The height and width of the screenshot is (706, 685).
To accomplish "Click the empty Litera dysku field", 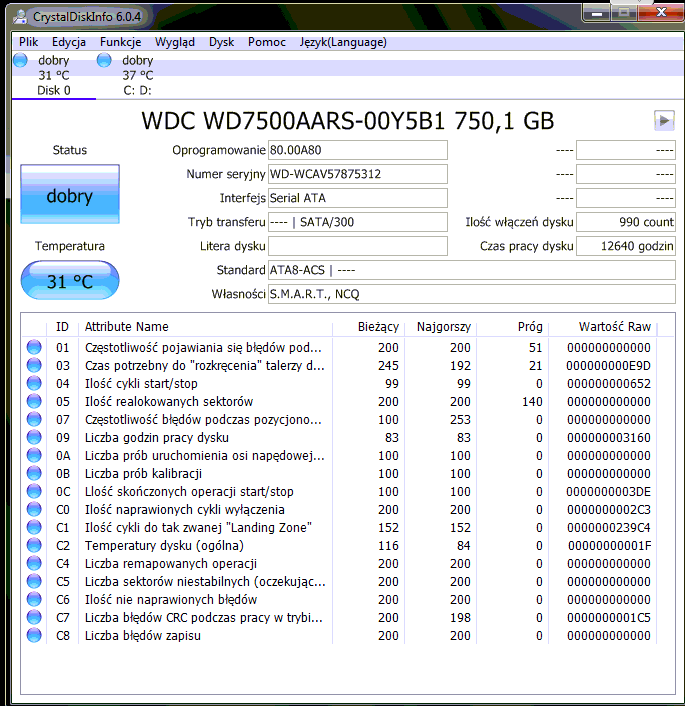I will [358, 246].
